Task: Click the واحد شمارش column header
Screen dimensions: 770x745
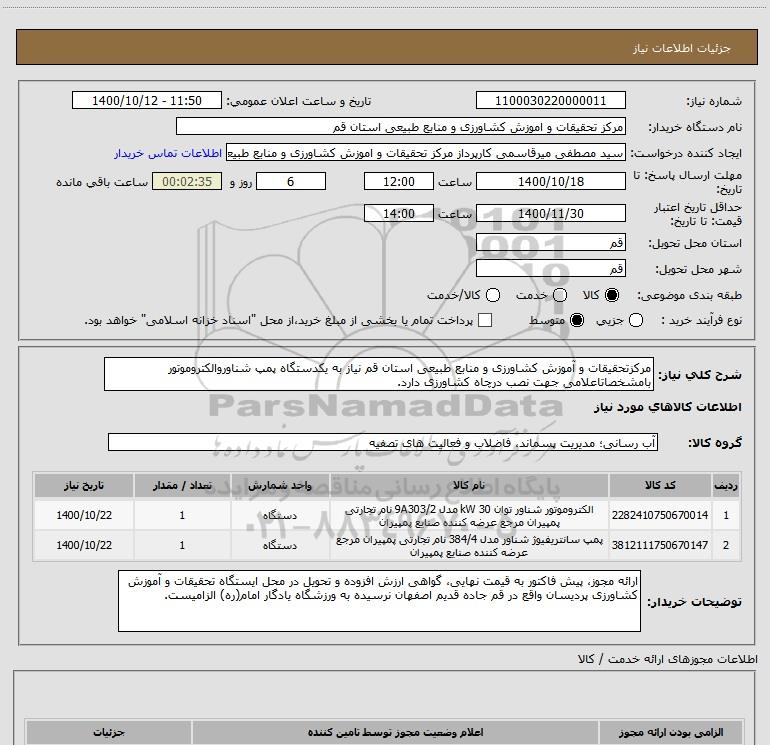Action: click(280, 485)
